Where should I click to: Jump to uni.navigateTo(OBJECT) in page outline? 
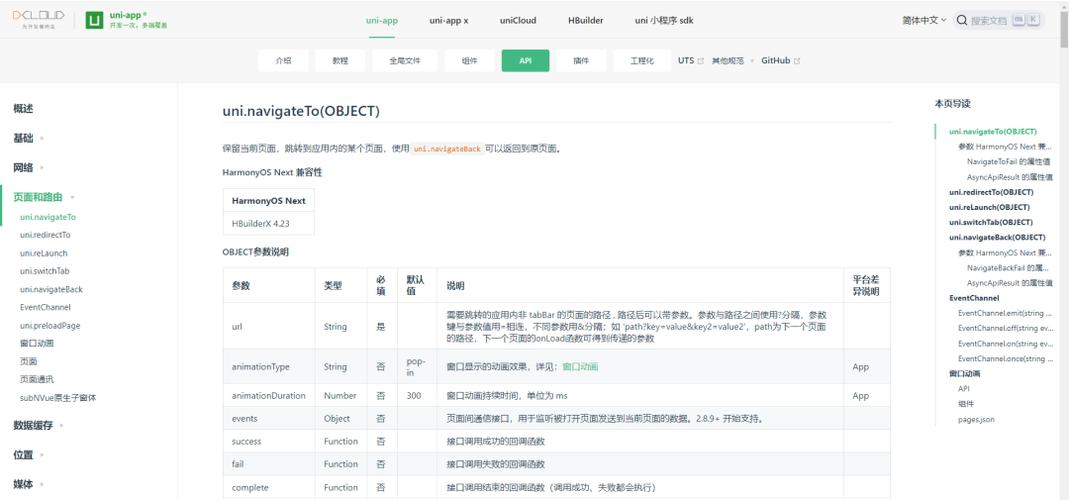[993, 131]
